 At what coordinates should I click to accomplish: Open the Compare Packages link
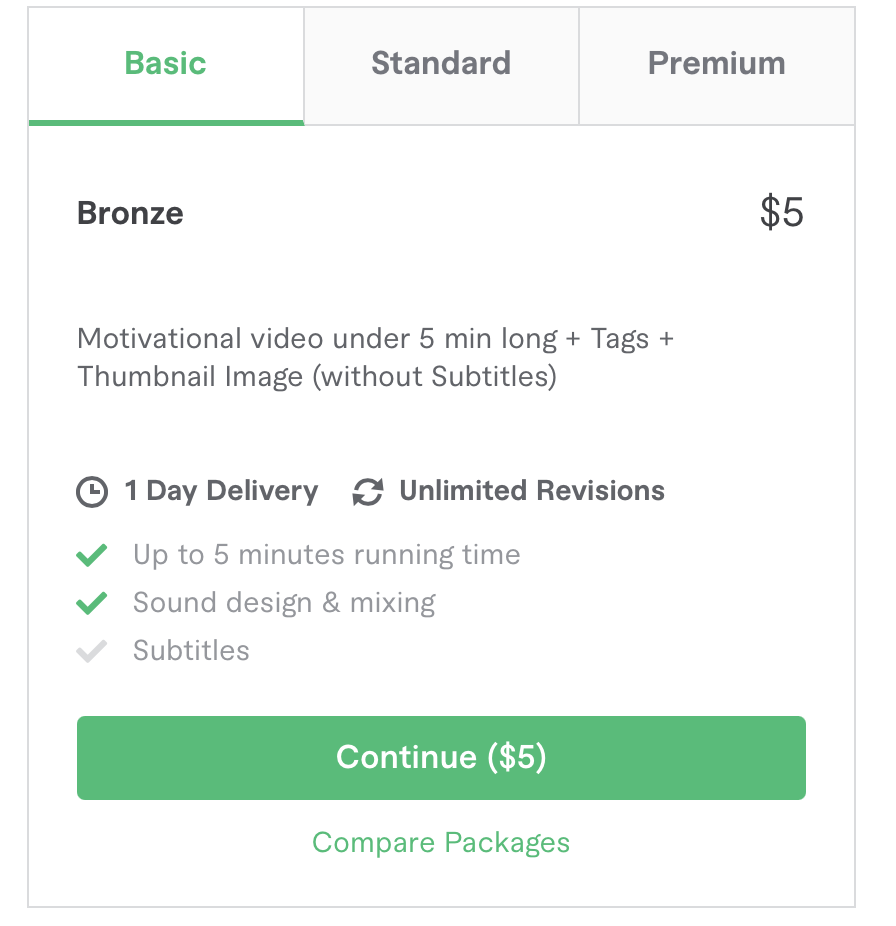click(x=441, y=842)
